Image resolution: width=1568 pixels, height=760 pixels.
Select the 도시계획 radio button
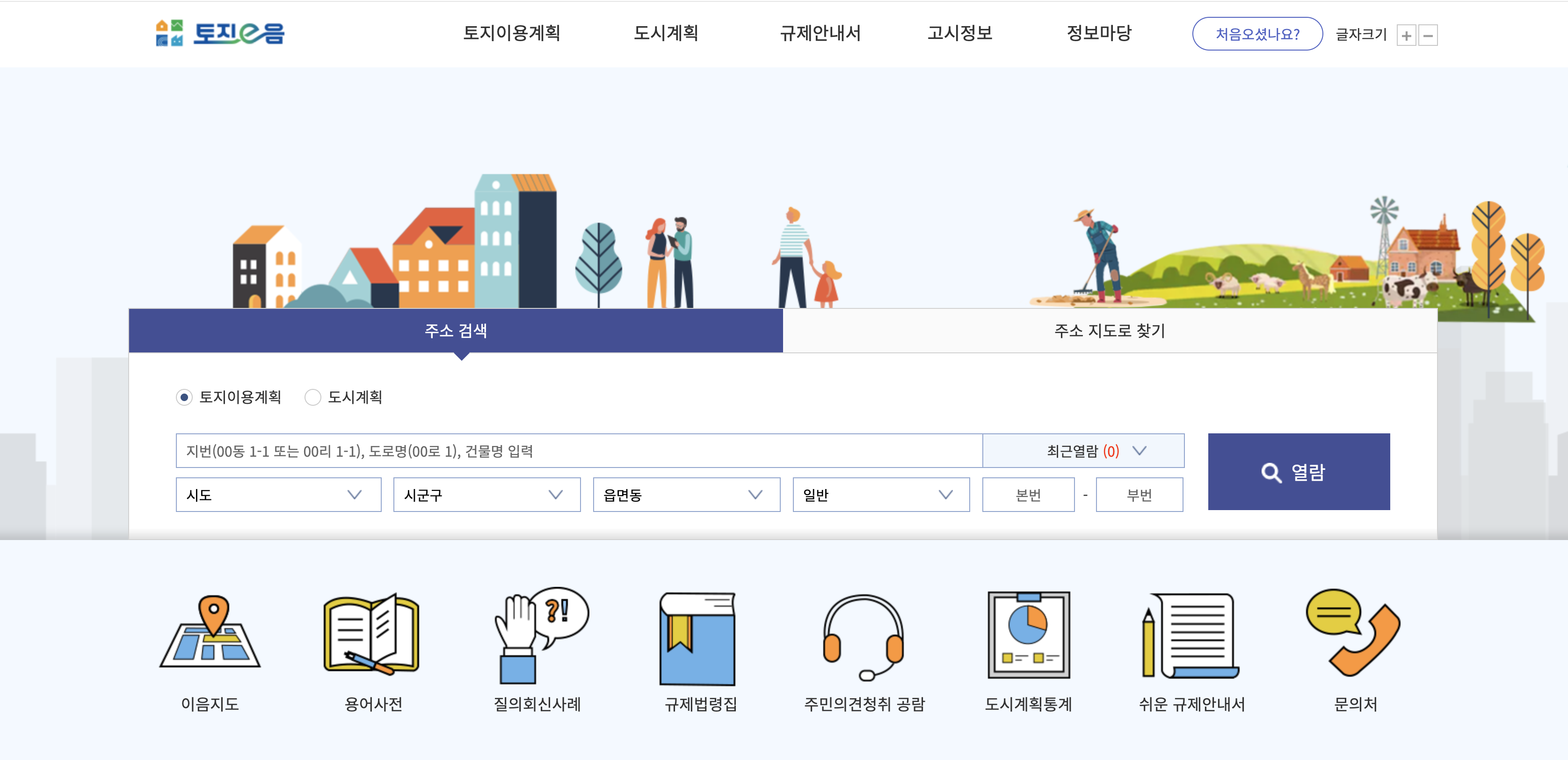pyautogui.click(x=313, y=397)
